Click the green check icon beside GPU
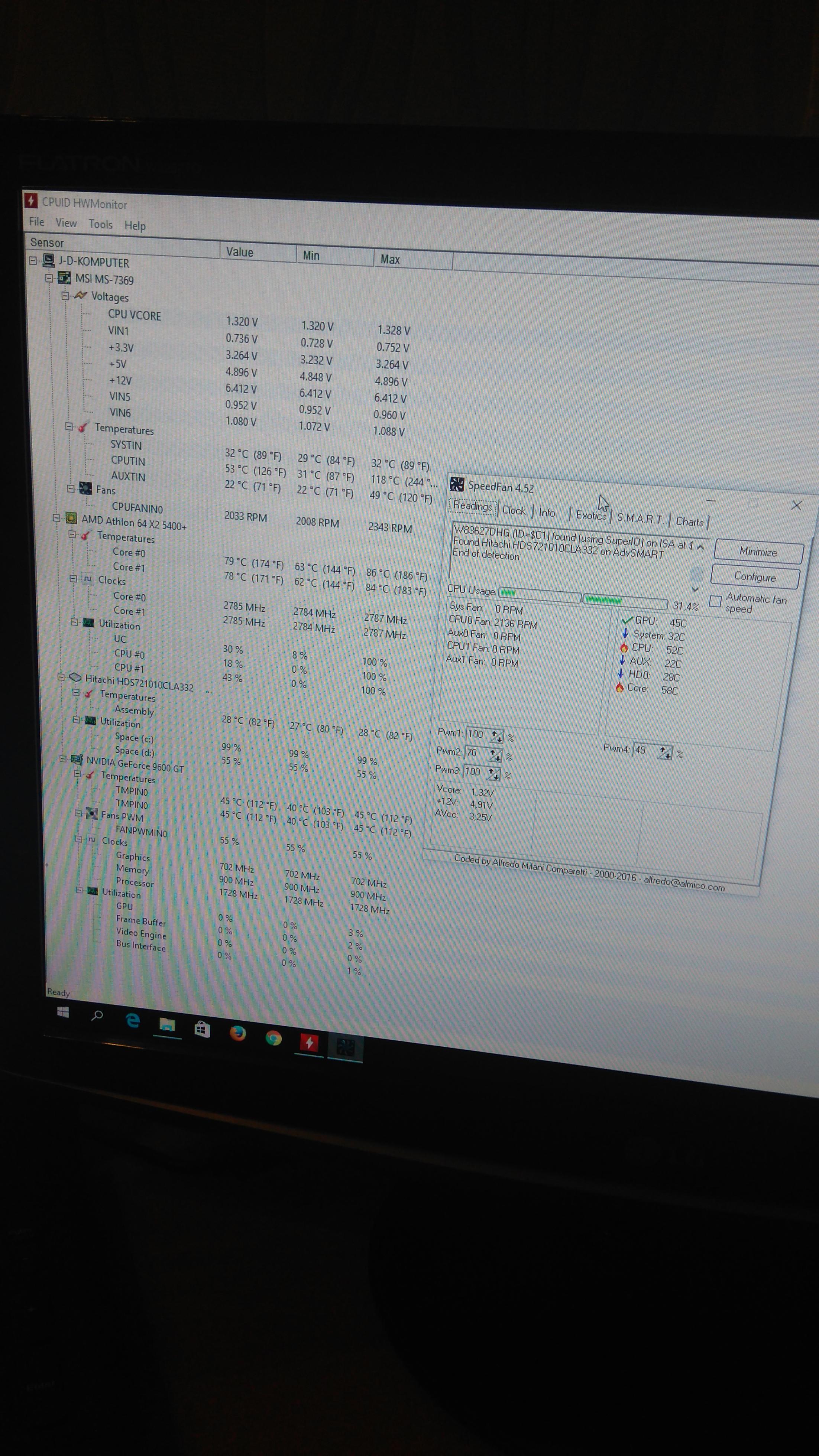 [627, 620]
